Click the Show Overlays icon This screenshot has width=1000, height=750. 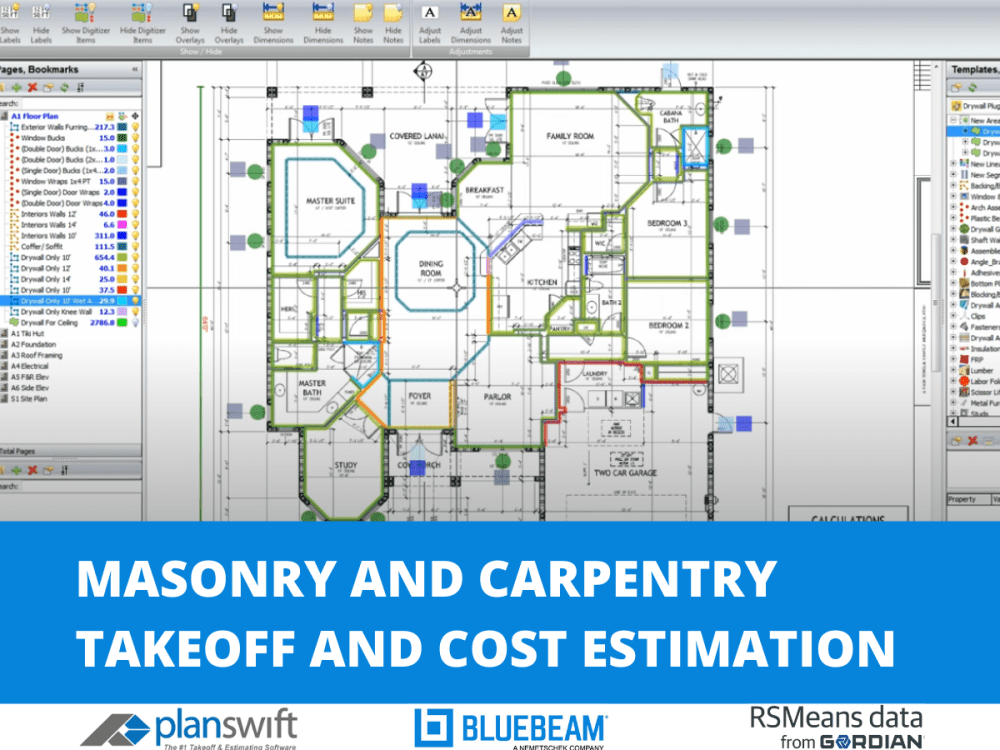click(x=190, y=12)
